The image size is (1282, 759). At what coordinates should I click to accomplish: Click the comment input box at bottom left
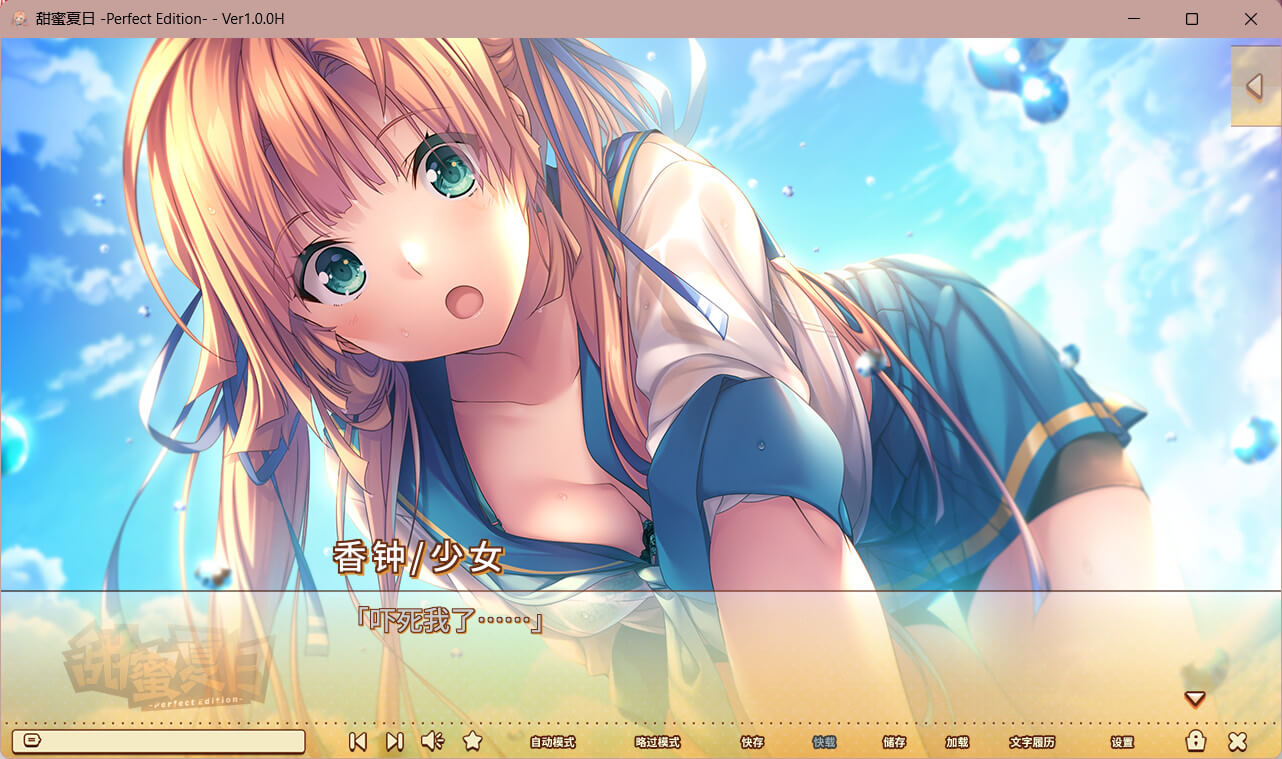coord(170,741)
